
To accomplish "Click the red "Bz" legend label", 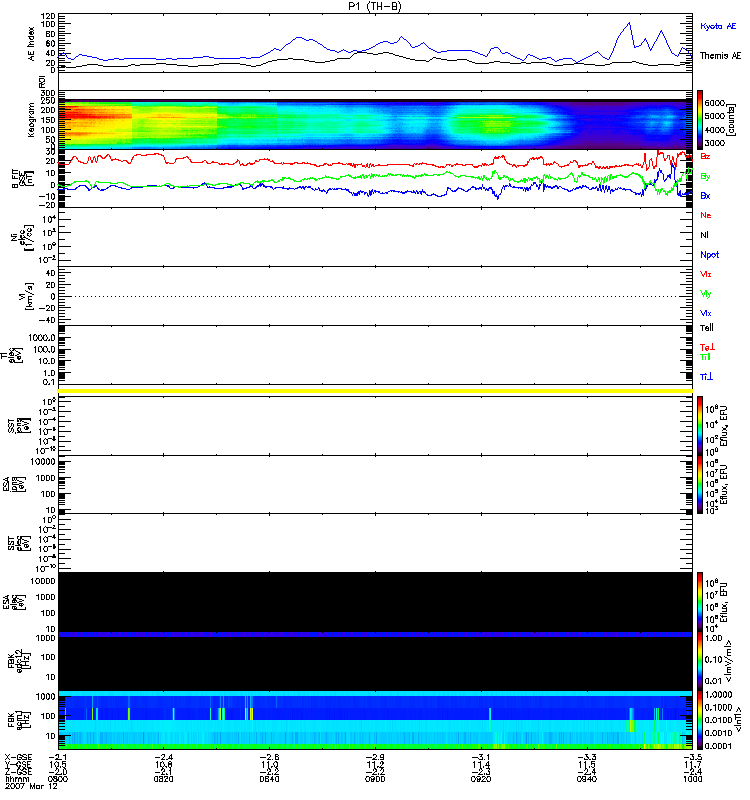I will click(705, 157).
